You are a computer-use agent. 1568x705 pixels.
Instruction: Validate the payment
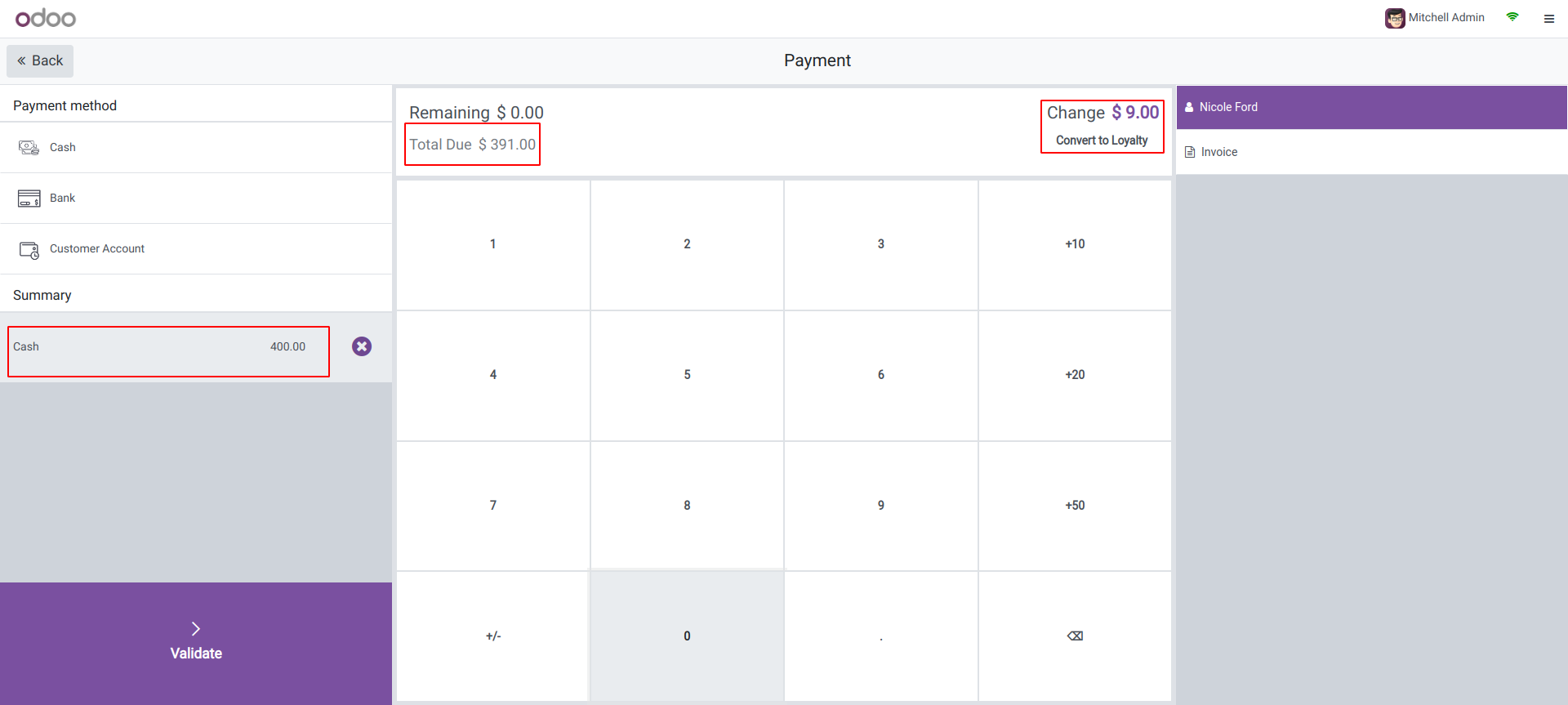[x=196, y=643]
